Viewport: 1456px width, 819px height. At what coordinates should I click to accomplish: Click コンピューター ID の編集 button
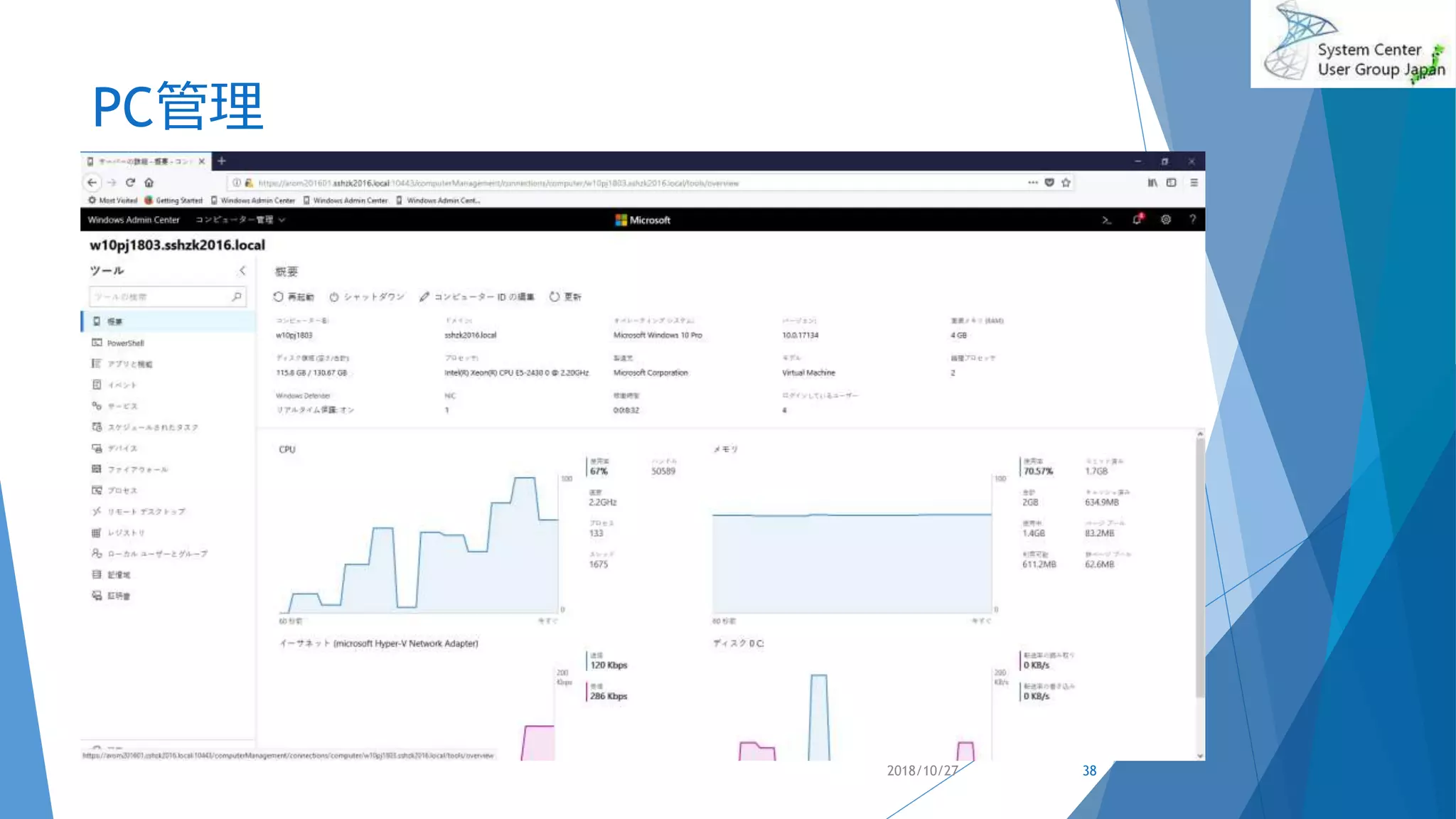(476, 297)
